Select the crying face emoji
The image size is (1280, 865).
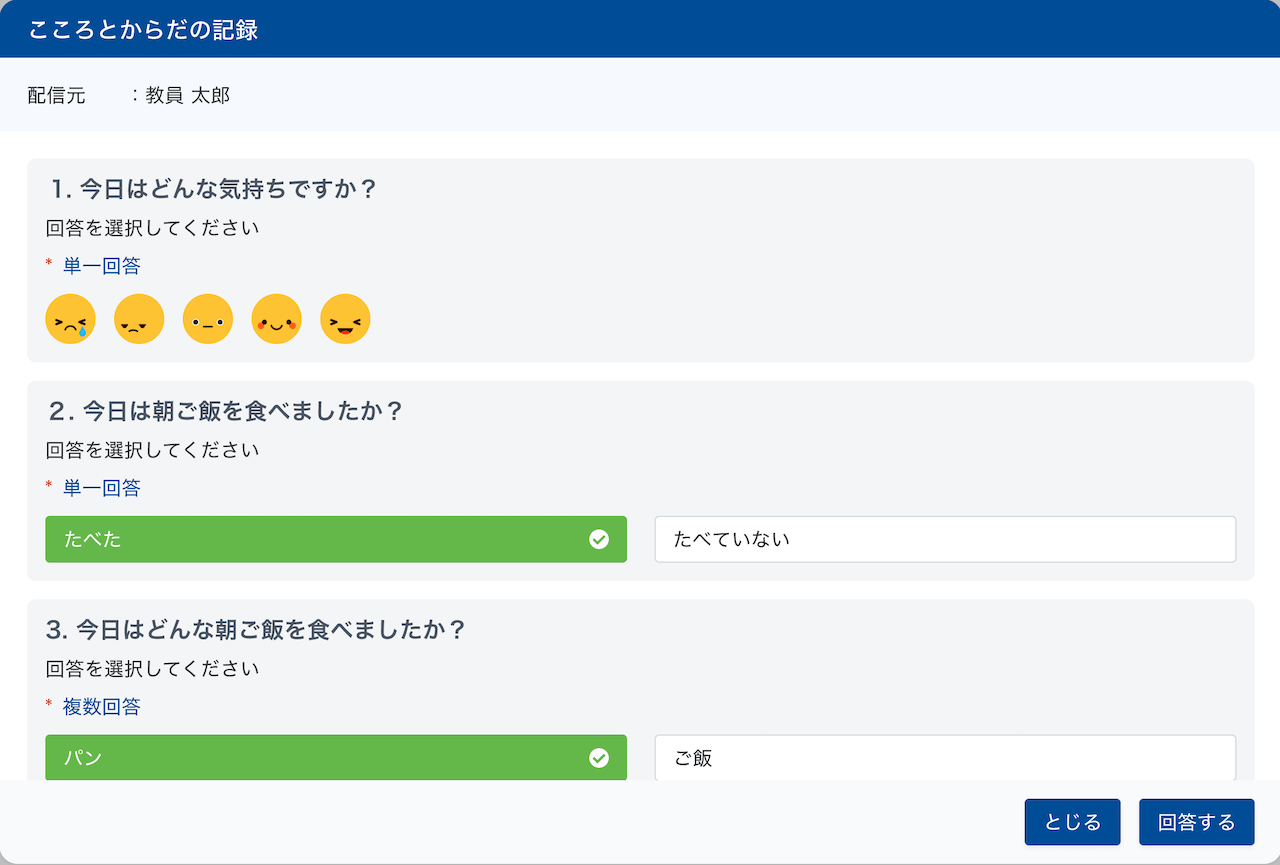tap(71, 319)
